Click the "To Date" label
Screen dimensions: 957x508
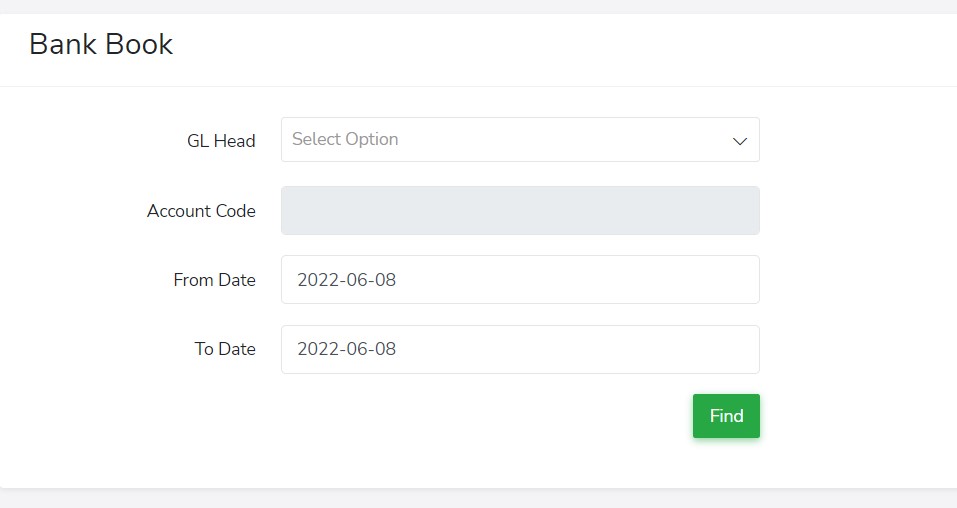pyautogui.click(x=225, y=349)
